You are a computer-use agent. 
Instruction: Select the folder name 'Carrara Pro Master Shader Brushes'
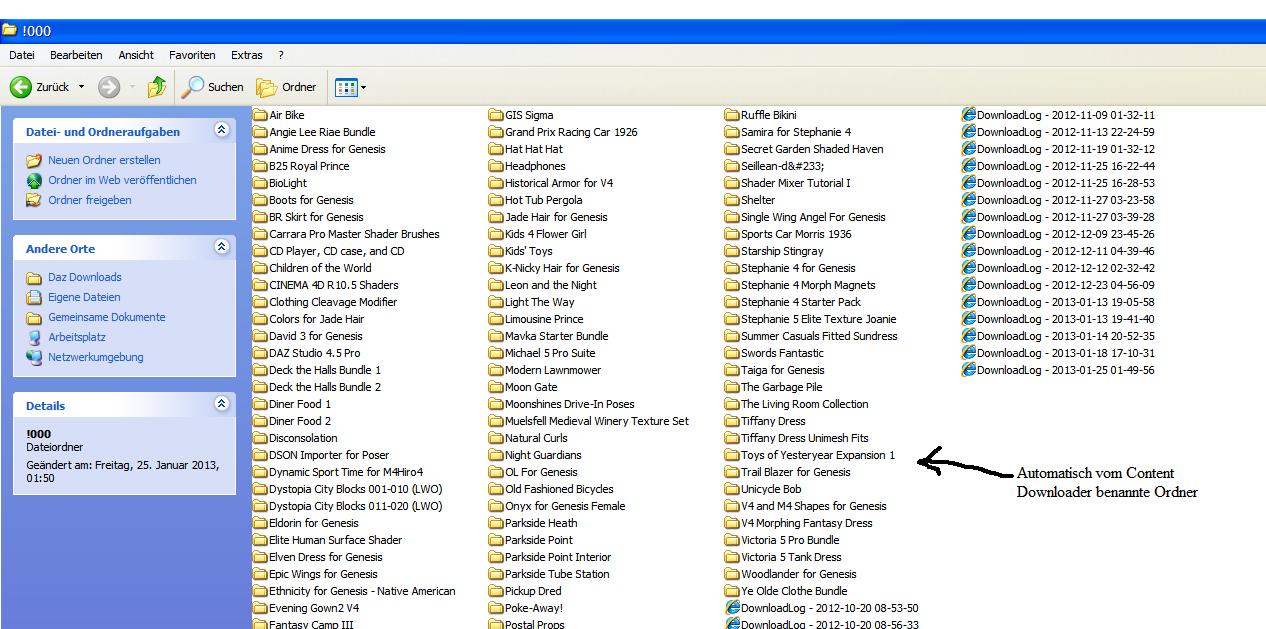click(354, 234)
